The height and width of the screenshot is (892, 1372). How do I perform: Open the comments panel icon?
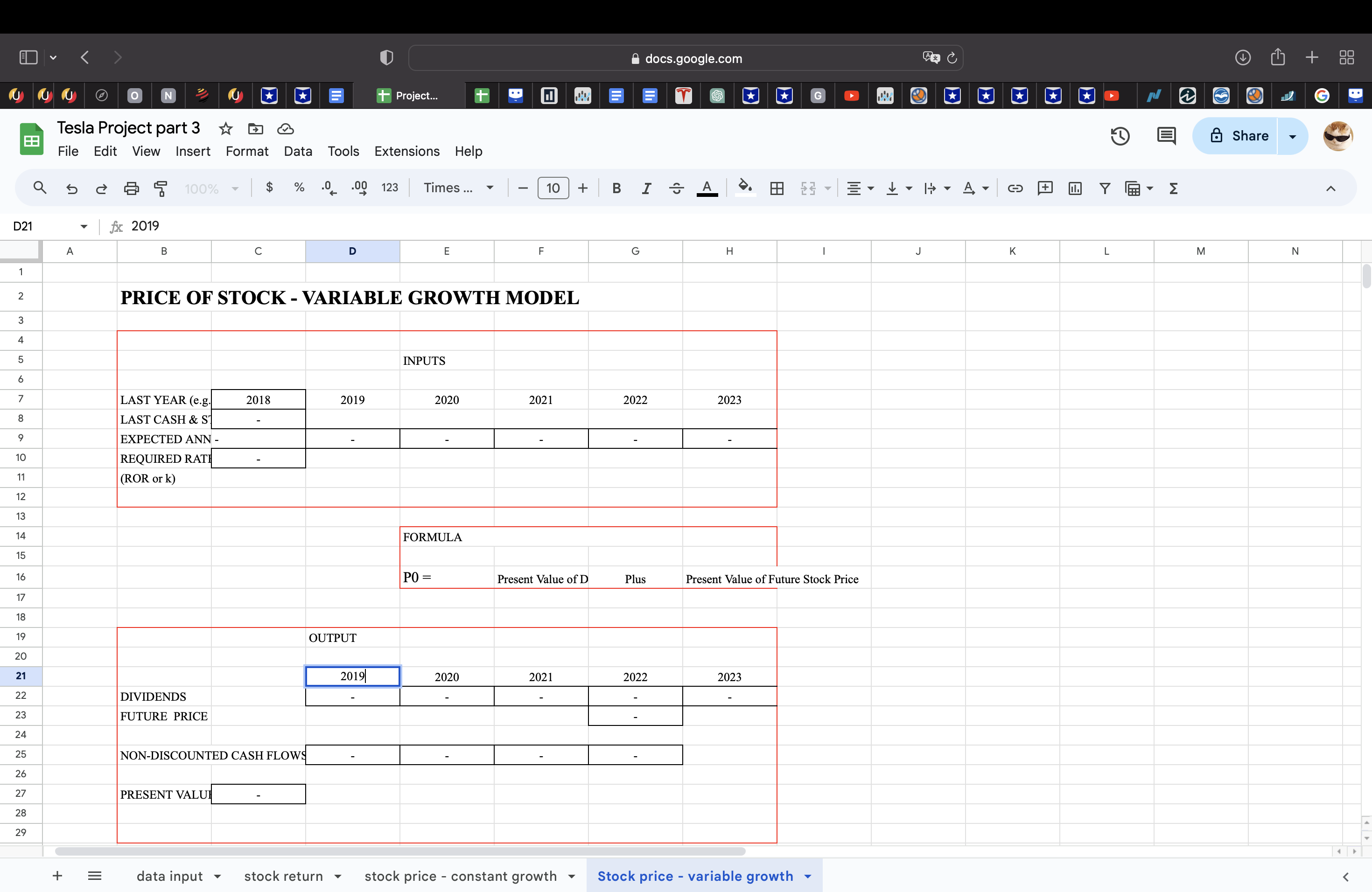pyautogui.click(x=1166, y=136)
